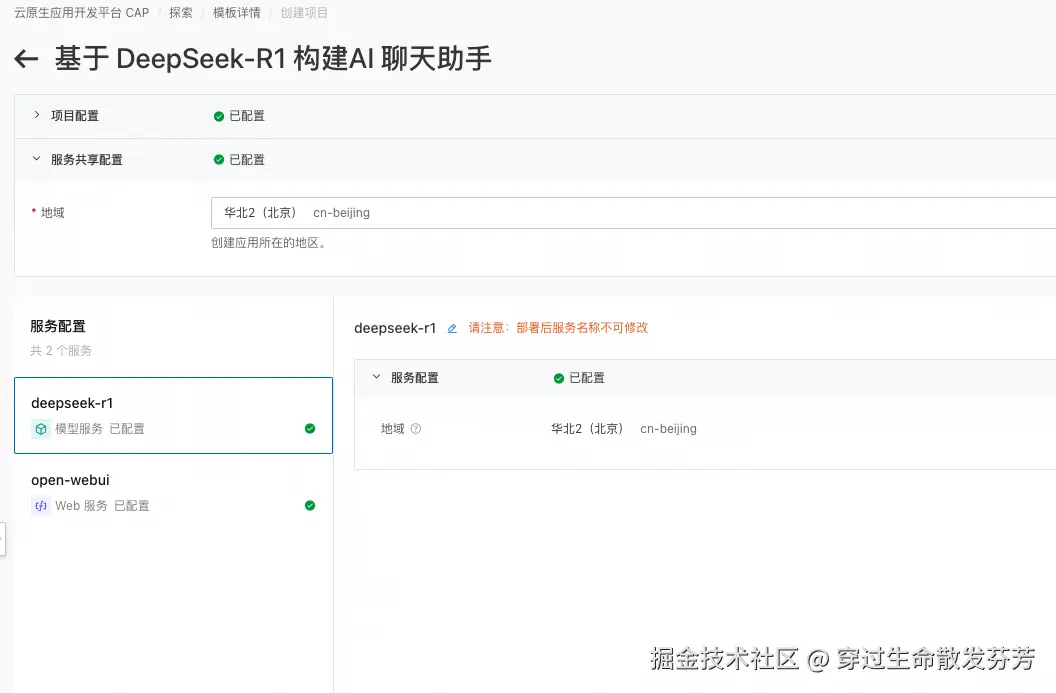Go to 探索 in the breadcrumb
Screen dimensions: 1056x693
pyautogui.click(x=181, y=13)
